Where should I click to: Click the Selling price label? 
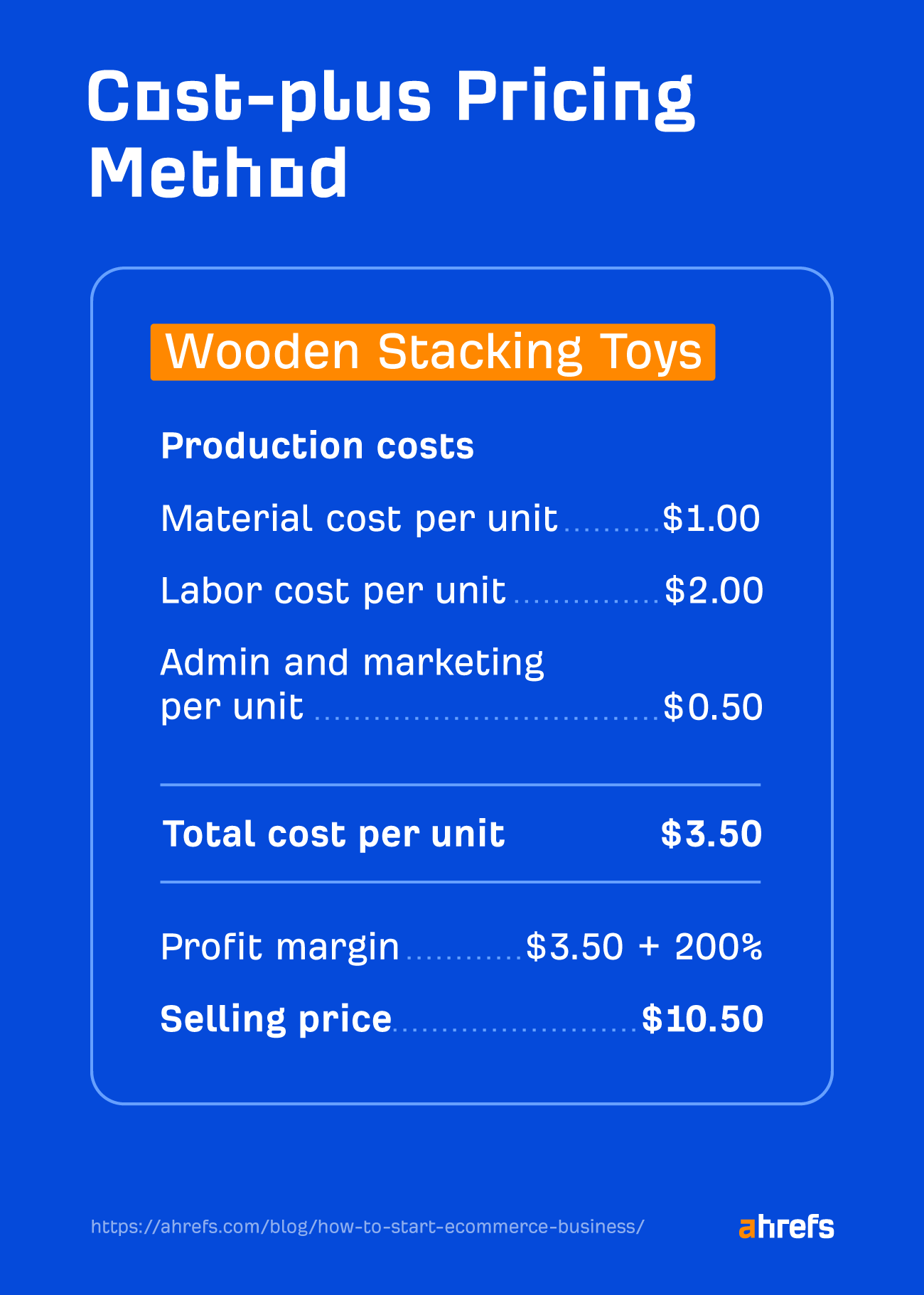pos(276,1019)
